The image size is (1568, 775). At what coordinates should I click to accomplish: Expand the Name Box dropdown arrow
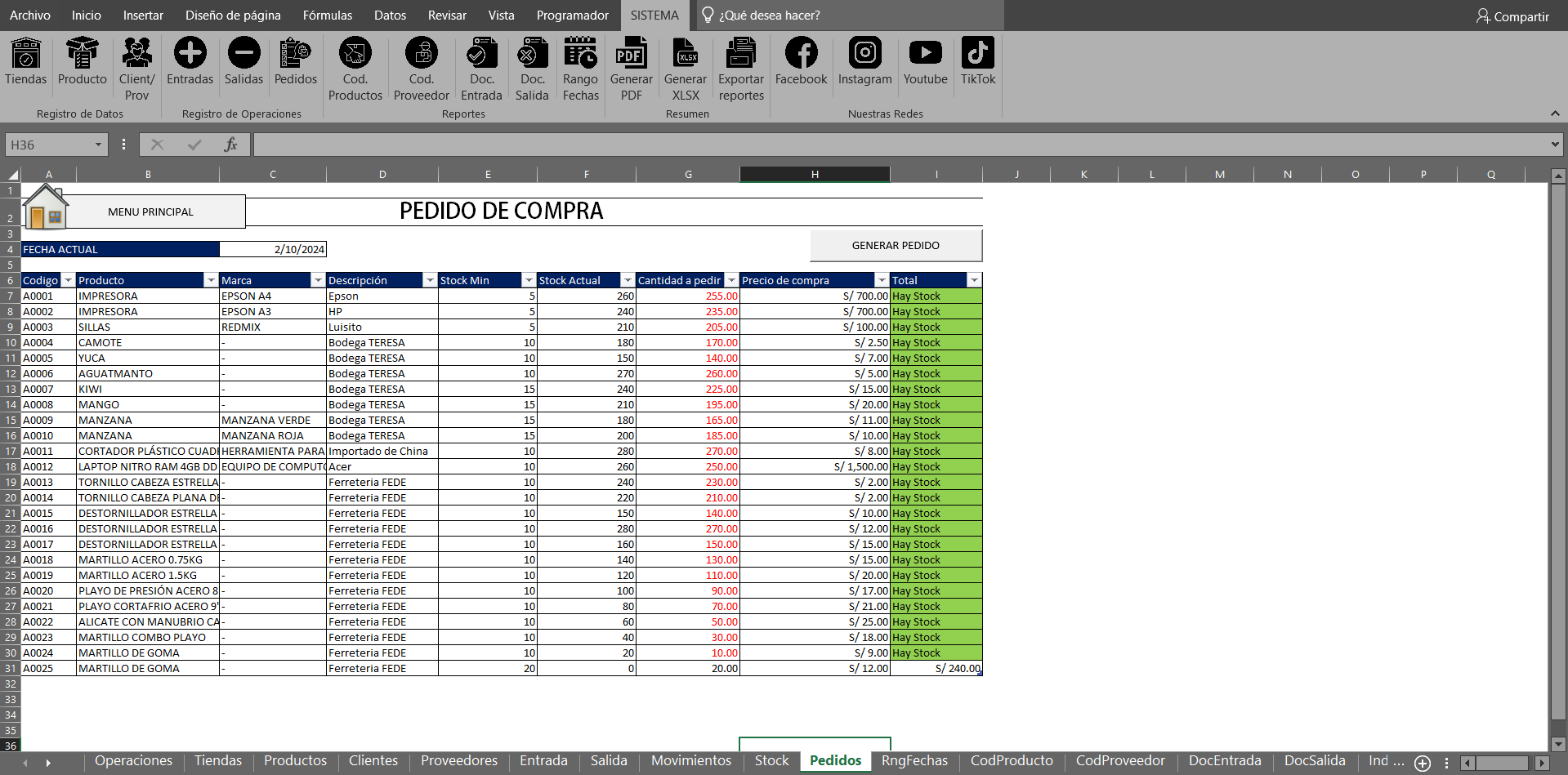tap(98, 145)
